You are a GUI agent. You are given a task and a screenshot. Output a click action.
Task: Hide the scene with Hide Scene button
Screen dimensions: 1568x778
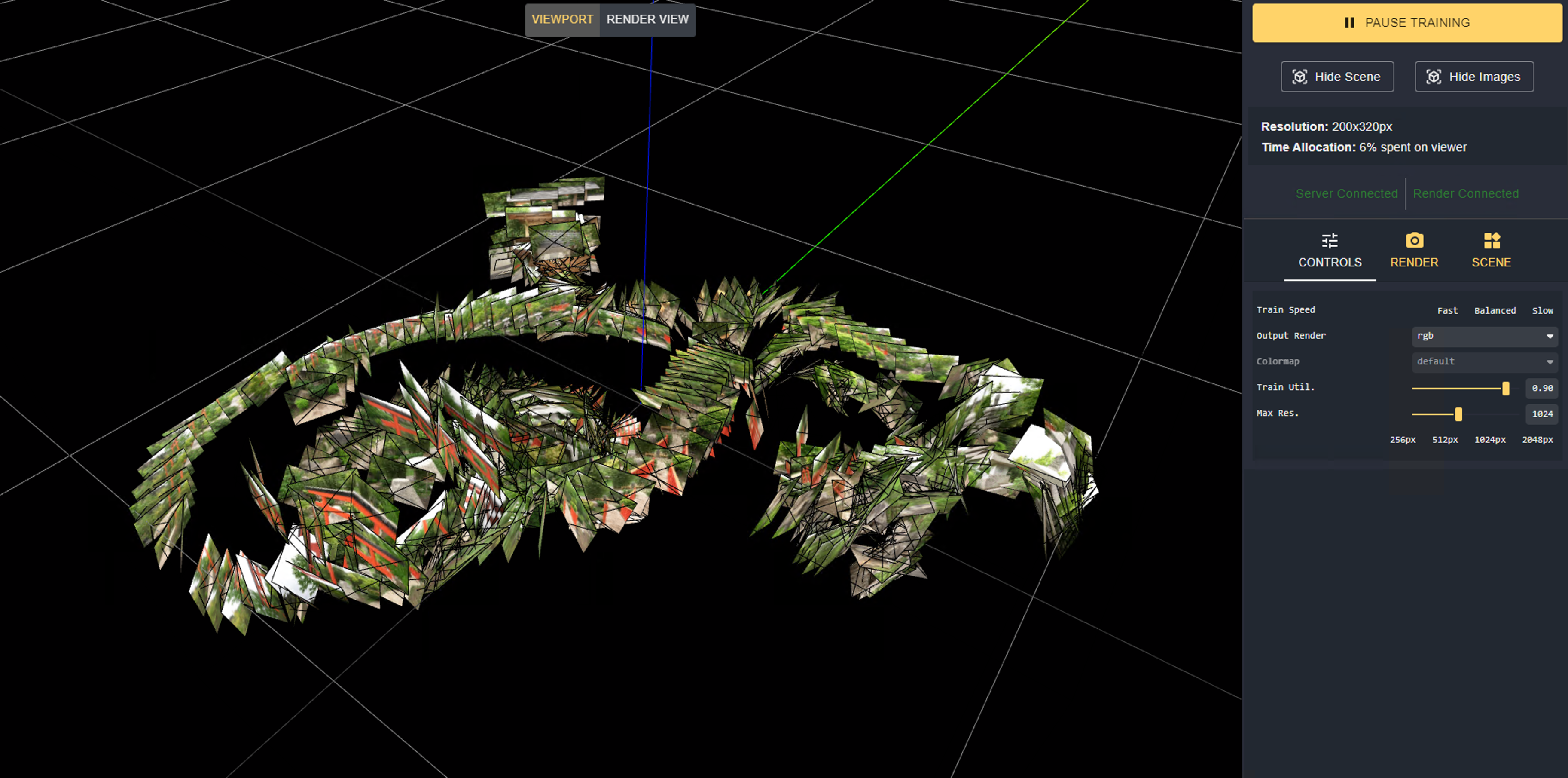coord(1337,77)
